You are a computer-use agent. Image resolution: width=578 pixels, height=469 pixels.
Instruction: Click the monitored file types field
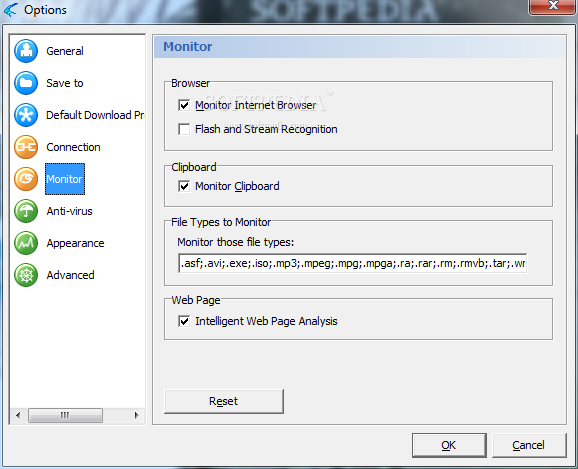tap(353, 263)
